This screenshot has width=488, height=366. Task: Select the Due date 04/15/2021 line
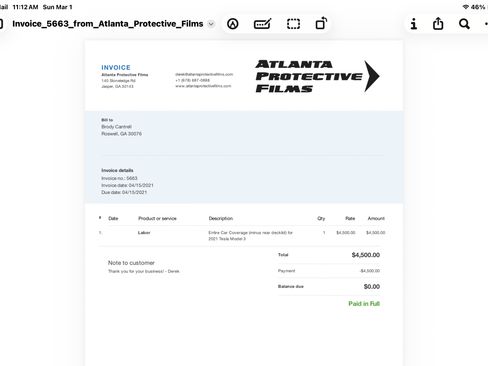[124, 192]
